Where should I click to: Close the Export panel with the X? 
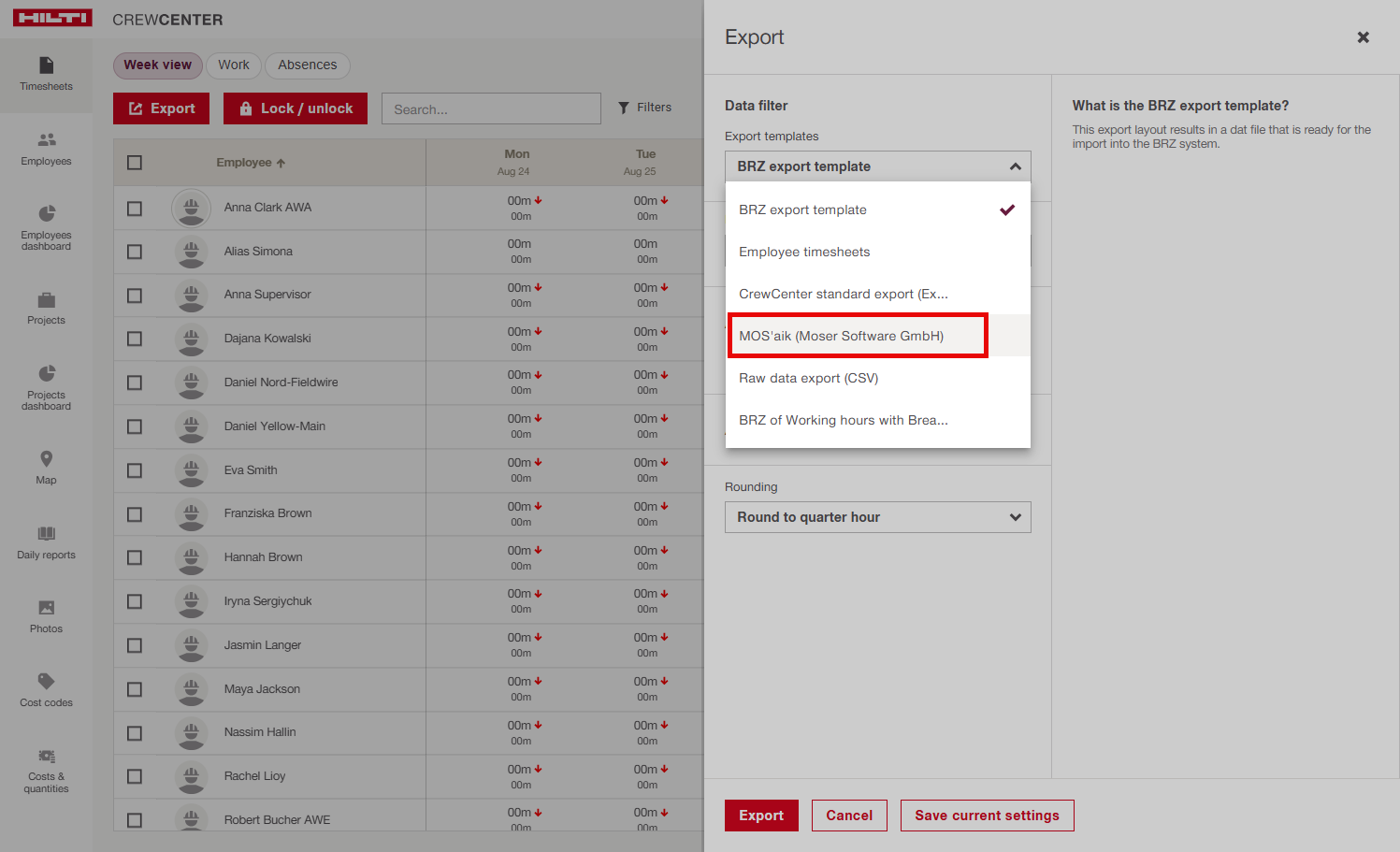pos(1363,37)
